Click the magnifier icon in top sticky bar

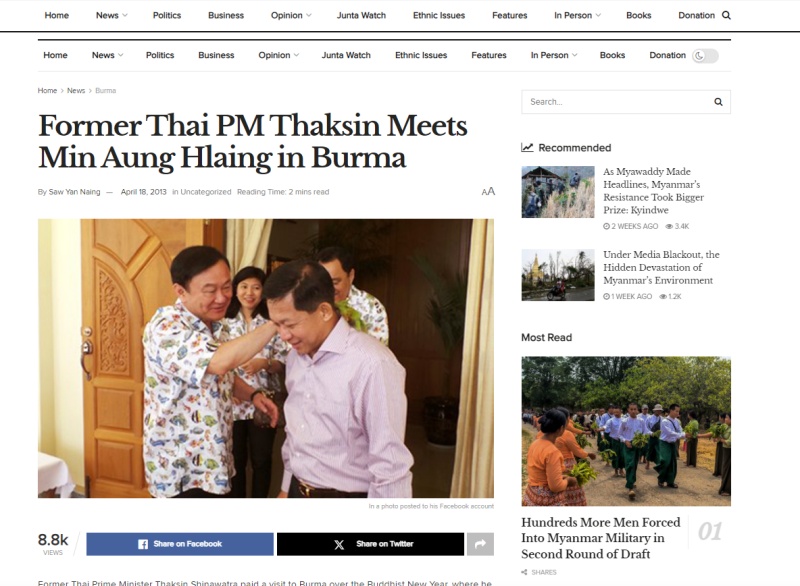(727, 15)
